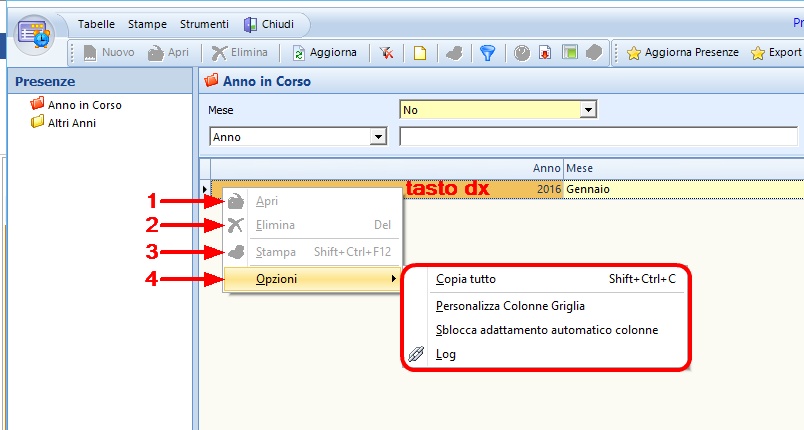The height and width of the screenshot is (430, 804).
Task: Click the green square toolbar icon
Action: pyautogui.click(x=568, y=53)
